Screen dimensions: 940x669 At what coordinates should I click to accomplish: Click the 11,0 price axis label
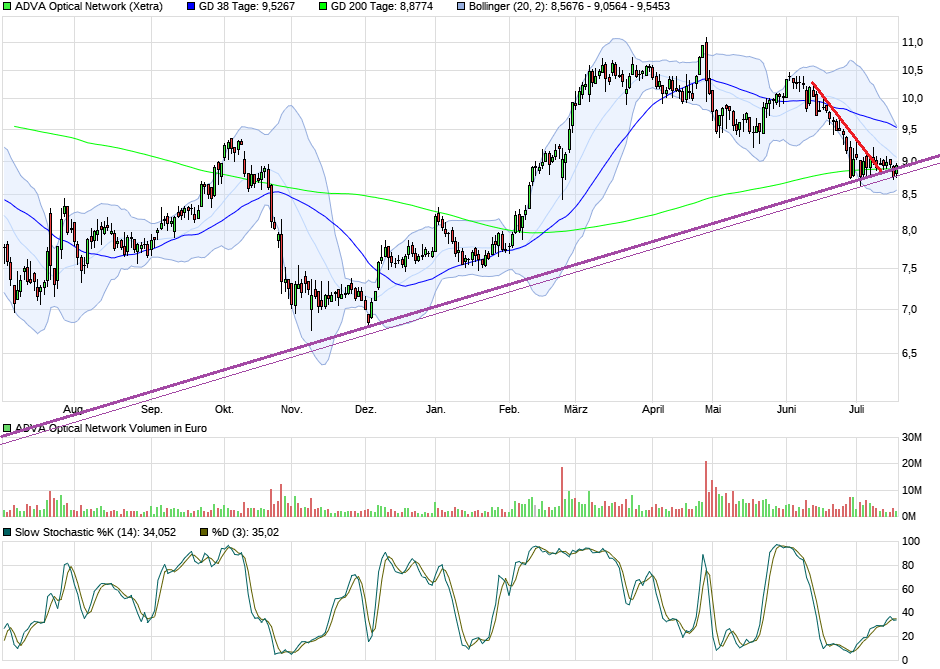point(912,43)
